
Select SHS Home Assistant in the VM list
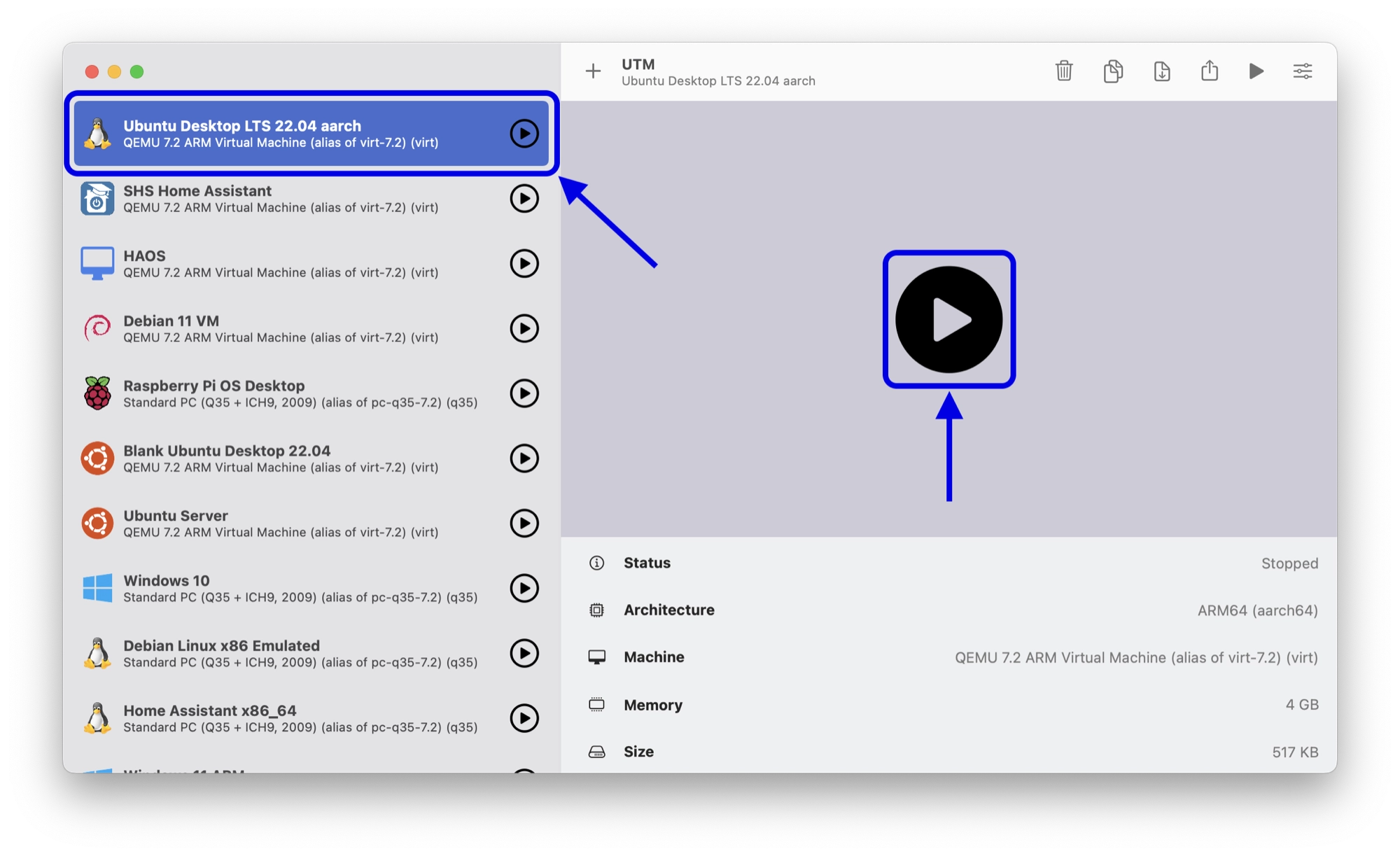point(311,199)
